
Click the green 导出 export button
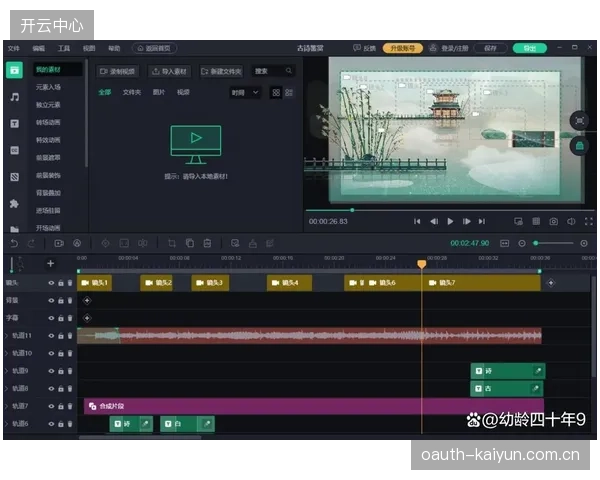click(530, 48)
